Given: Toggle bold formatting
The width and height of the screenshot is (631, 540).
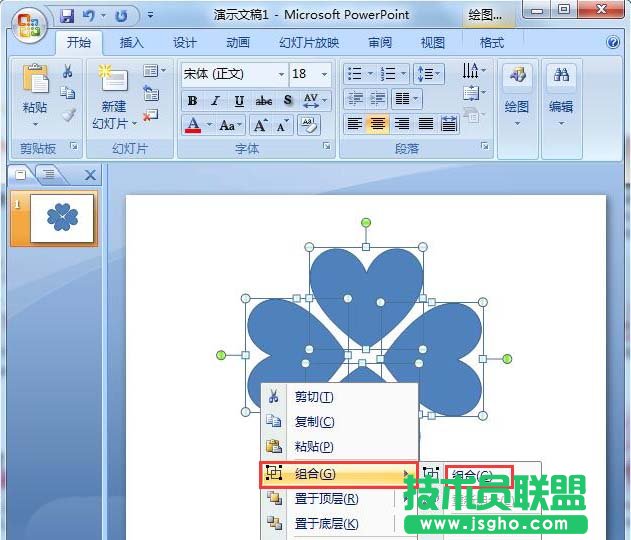Looking at the screenshot, I should click(192, 101).
